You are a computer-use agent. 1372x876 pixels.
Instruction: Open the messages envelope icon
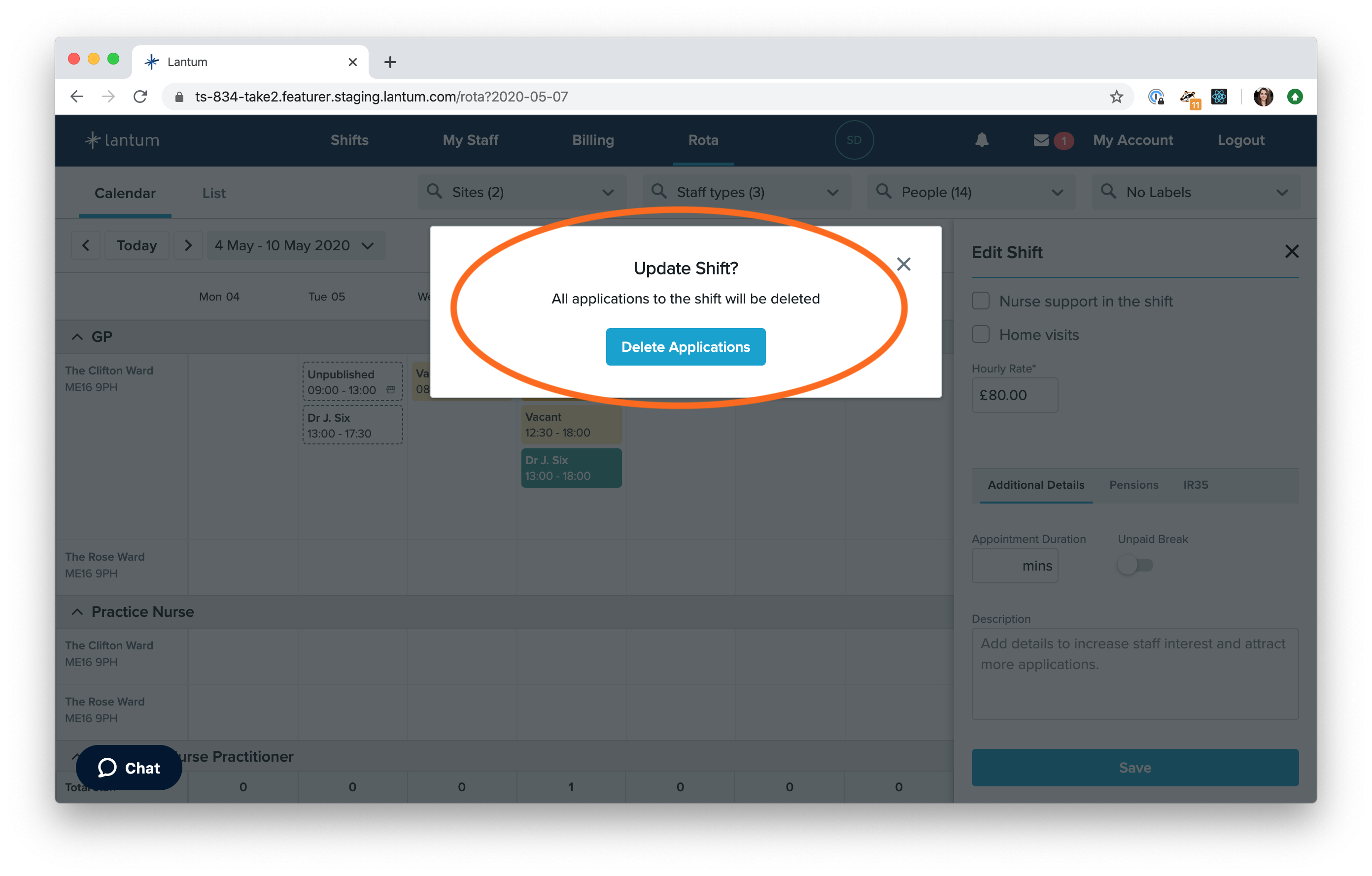[1040, 140]
